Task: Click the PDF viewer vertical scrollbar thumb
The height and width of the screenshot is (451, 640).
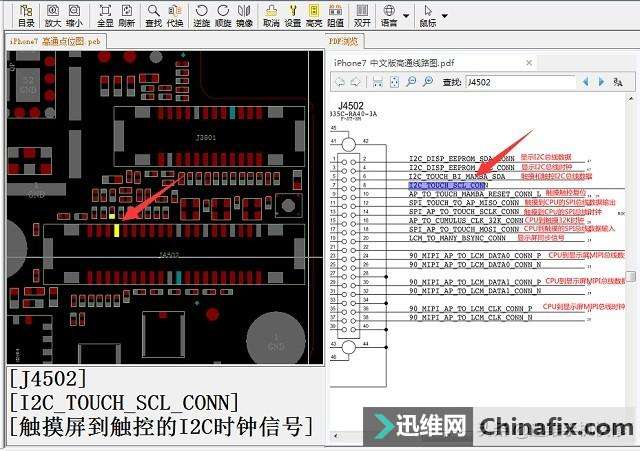Action: [631, 276]
